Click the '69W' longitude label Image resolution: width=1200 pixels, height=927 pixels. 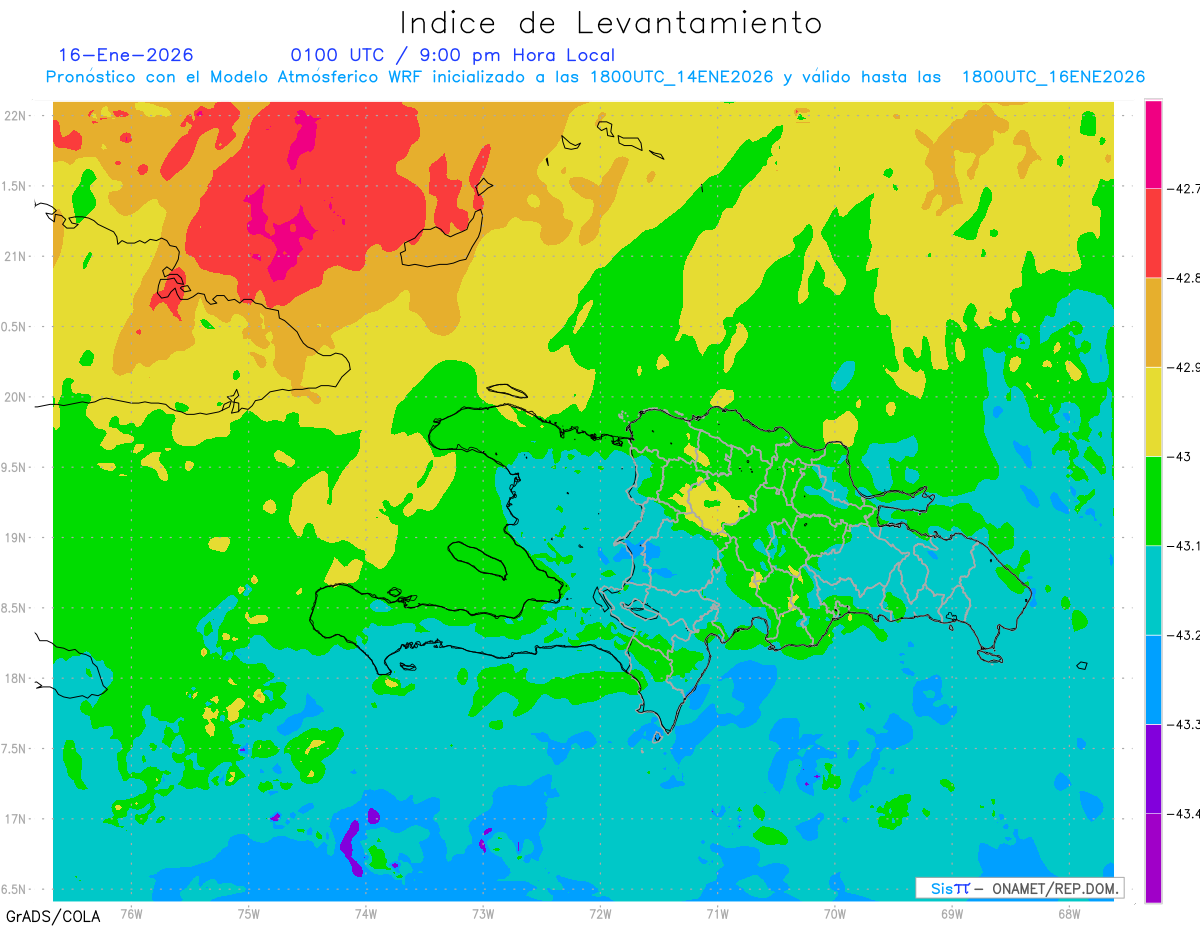coord(951,913)
